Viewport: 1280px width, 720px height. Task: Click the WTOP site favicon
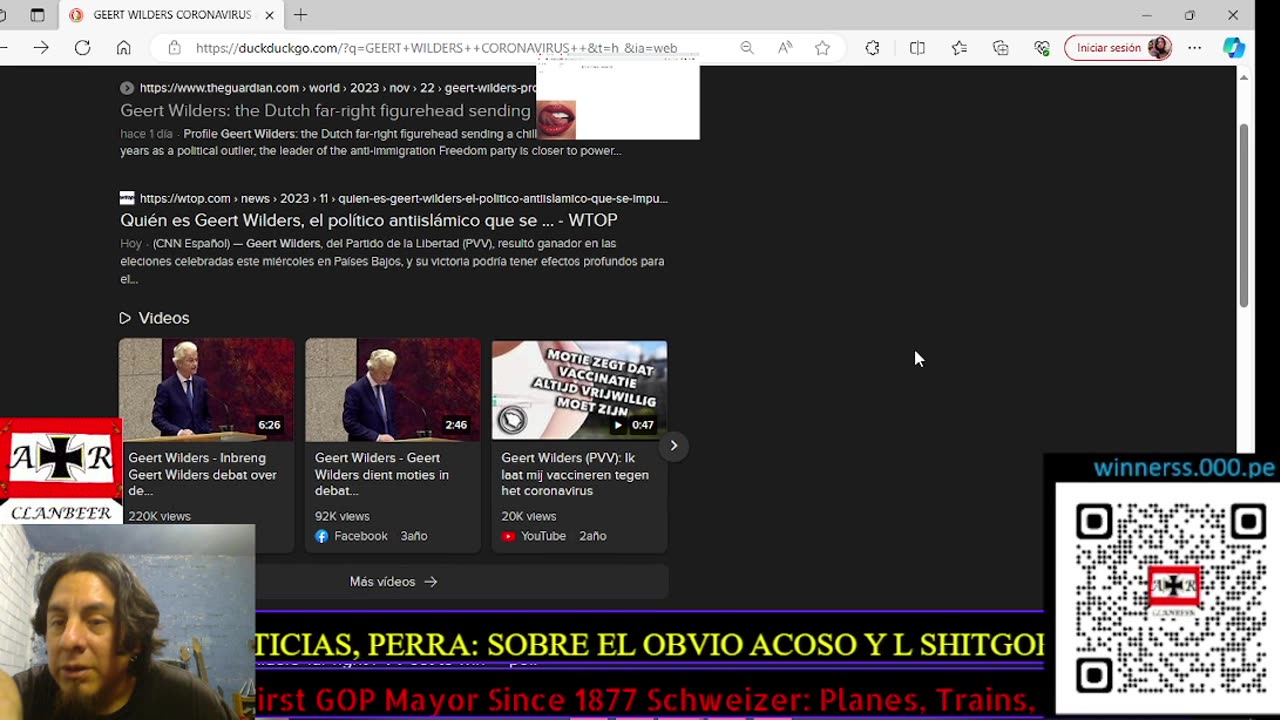(127, 198)
